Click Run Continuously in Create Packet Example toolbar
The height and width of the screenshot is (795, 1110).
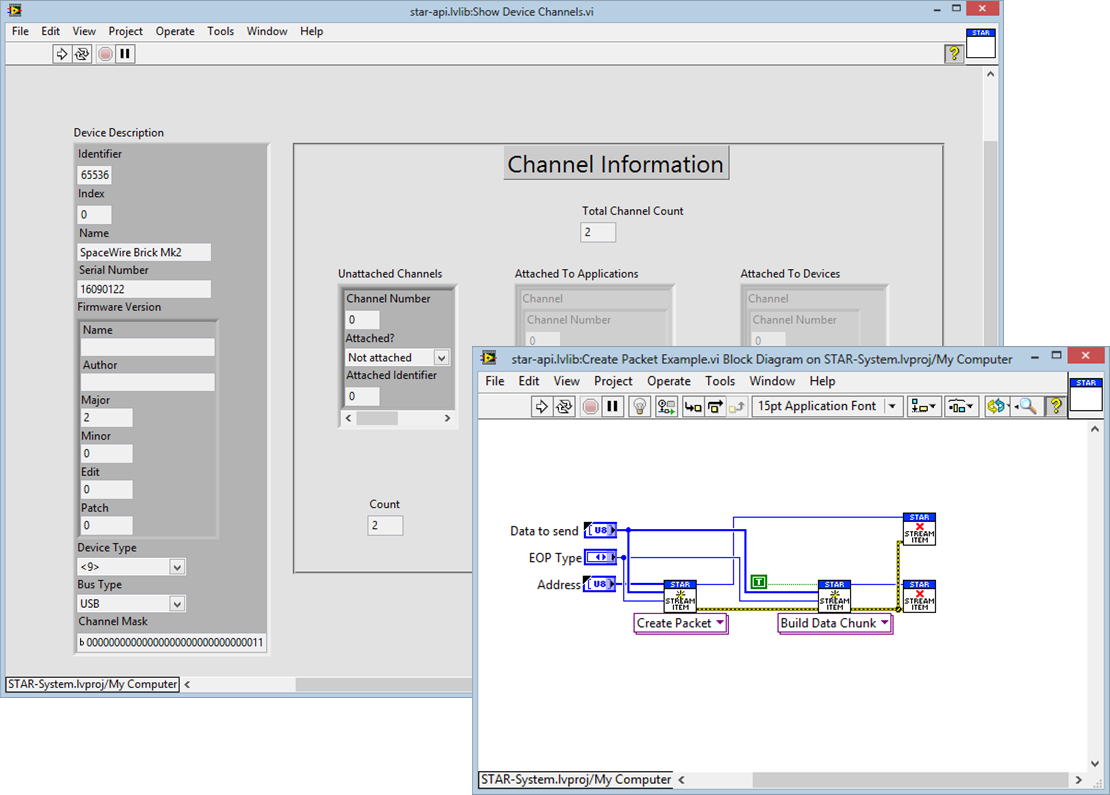564,406
